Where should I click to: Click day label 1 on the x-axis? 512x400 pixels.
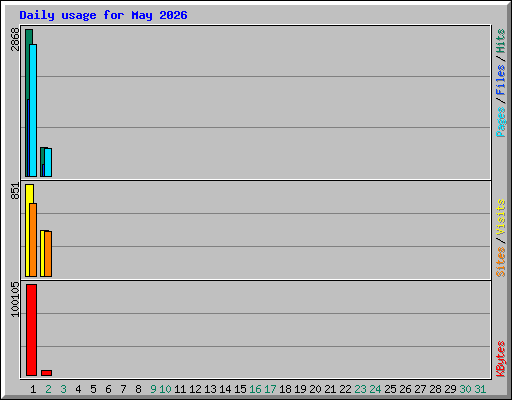[33, 389]
